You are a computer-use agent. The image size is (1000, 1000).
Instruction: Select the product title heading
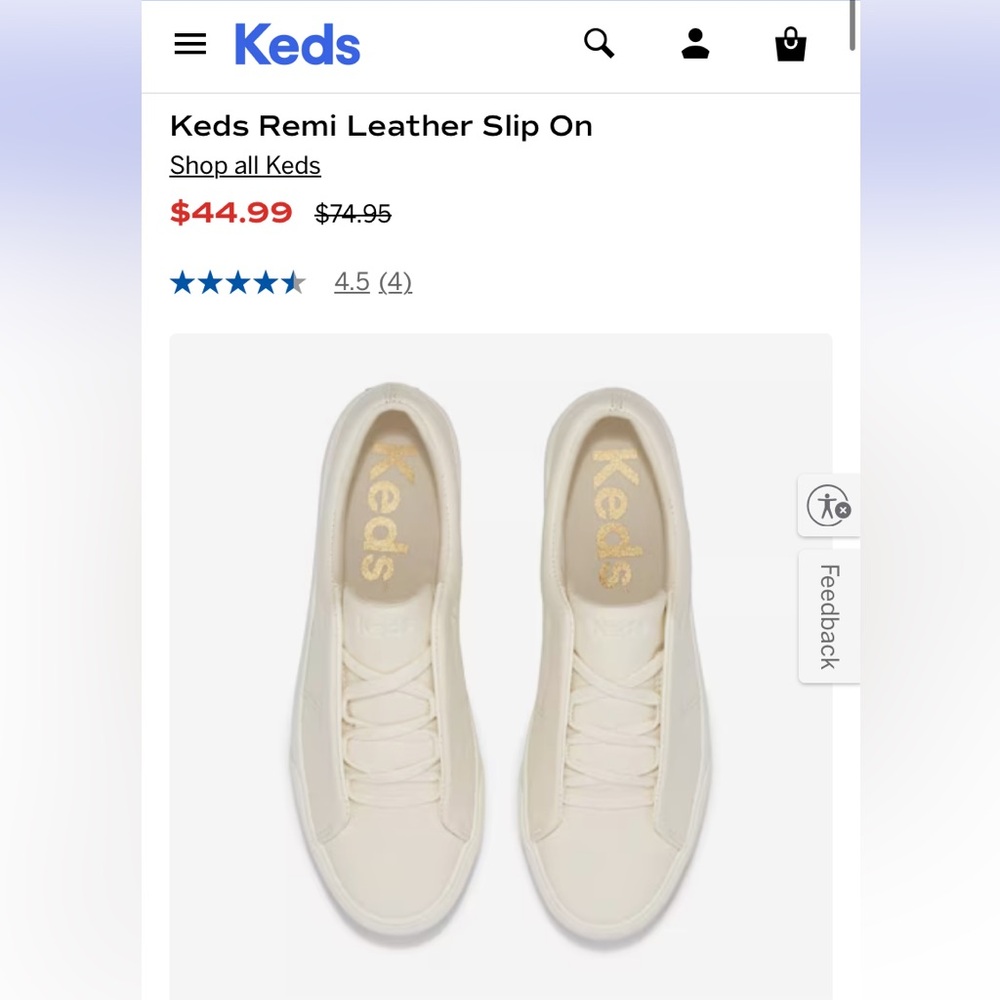[x=380, y=126]
